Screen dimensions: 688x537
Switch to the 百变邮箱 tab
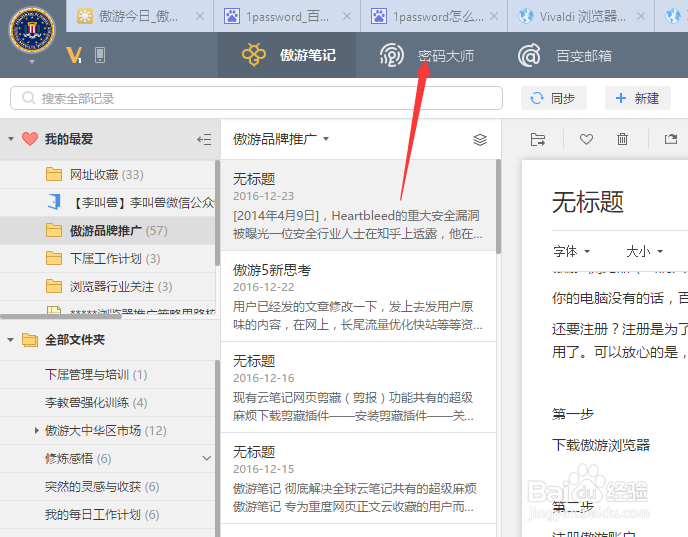(x=565, y=55)
